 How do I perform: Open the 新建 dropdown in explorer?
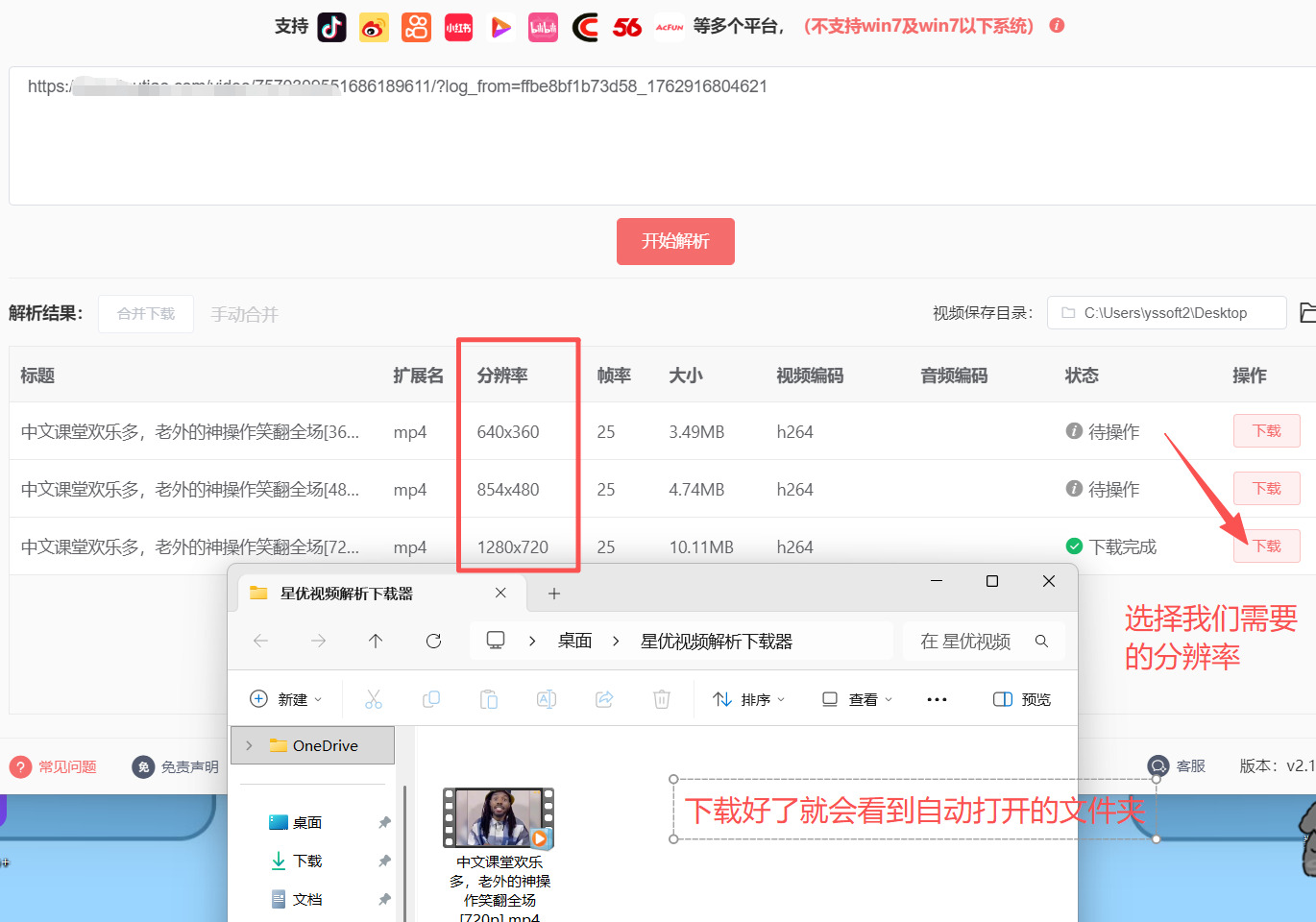[x=285, y=699]
